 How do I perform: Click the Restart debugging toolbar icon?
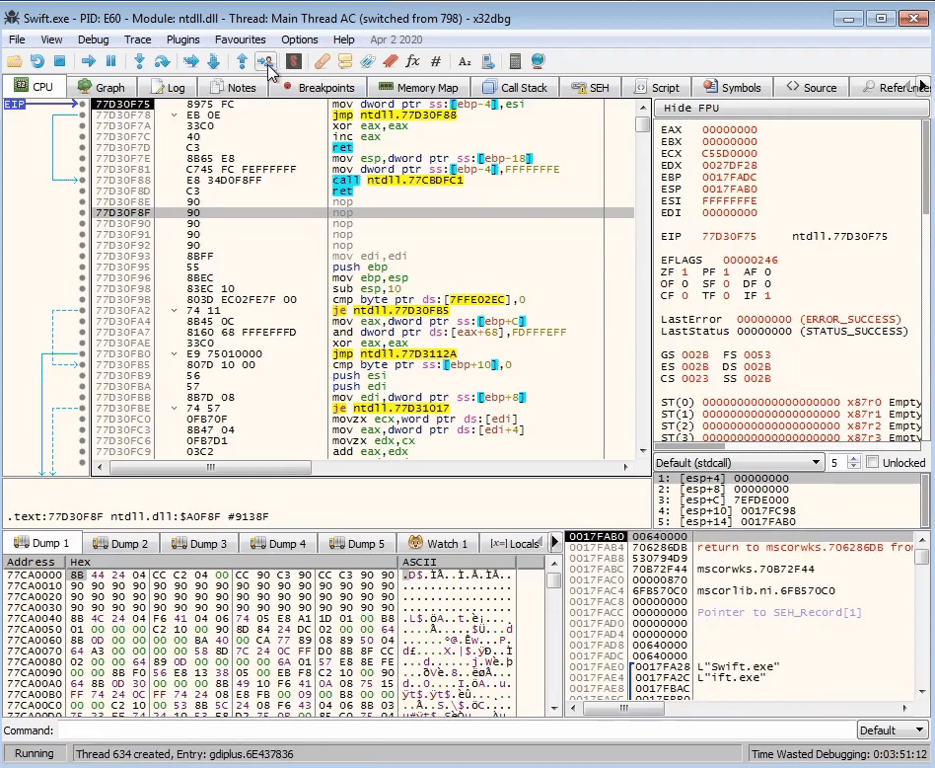(x=37, y=62)
